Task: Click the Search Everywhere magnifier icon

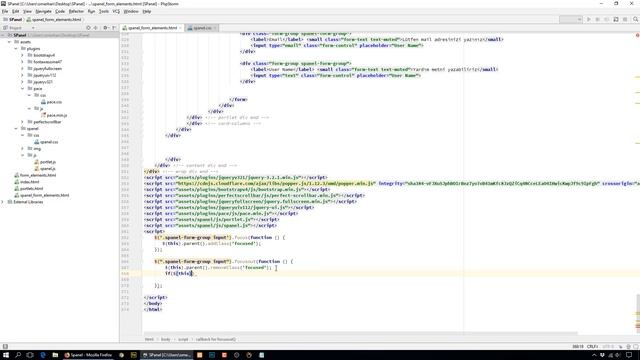Action: click(x=636, y=19)
